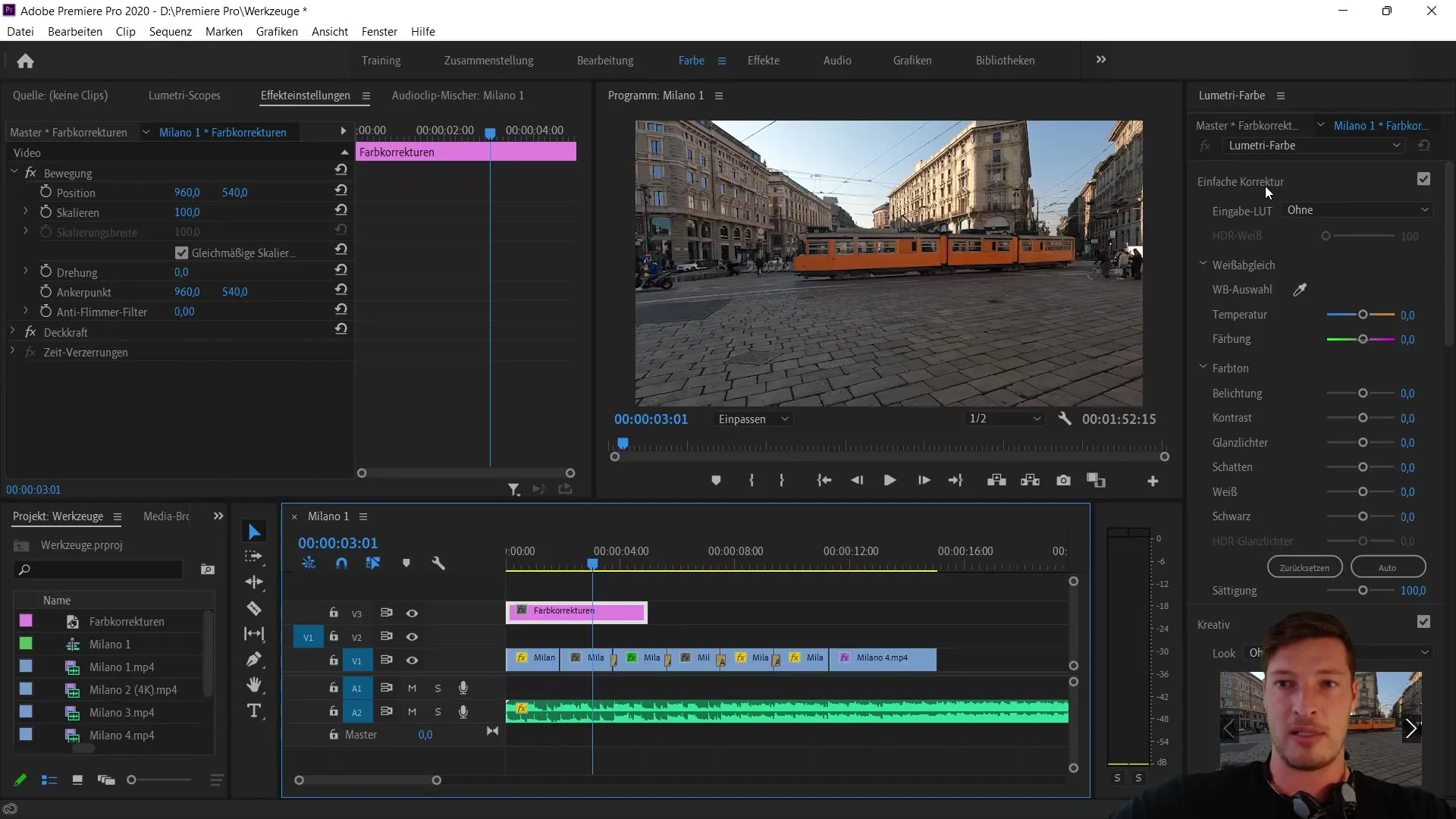Click the WB-Auswahl eyedropper
This screenshot has height=819, width=1456.
pyautogui.click(x=1300, y=290)
